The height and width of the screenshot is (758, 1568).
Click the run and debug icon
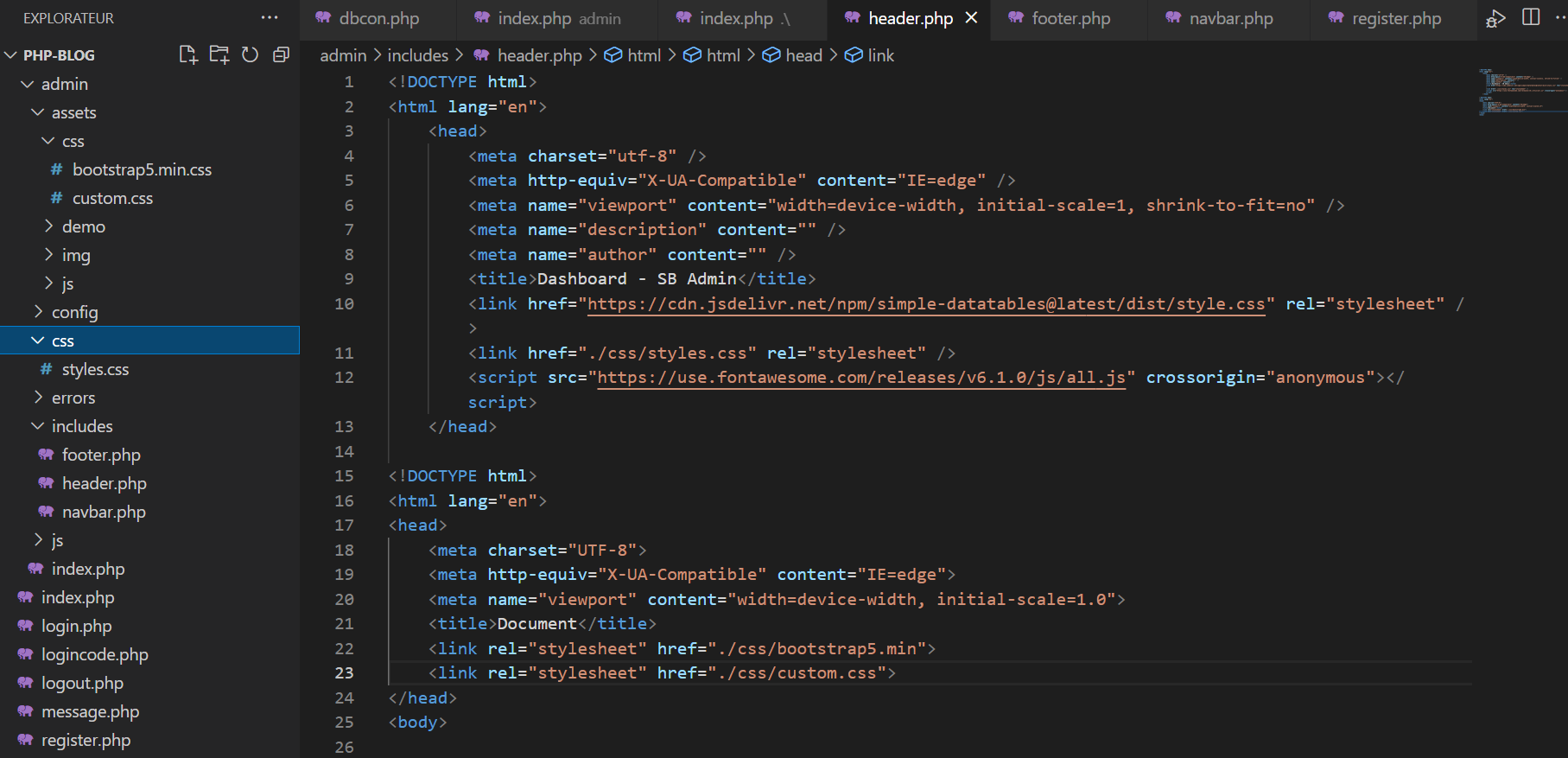pyautogui.click(x=1495, y=19)
